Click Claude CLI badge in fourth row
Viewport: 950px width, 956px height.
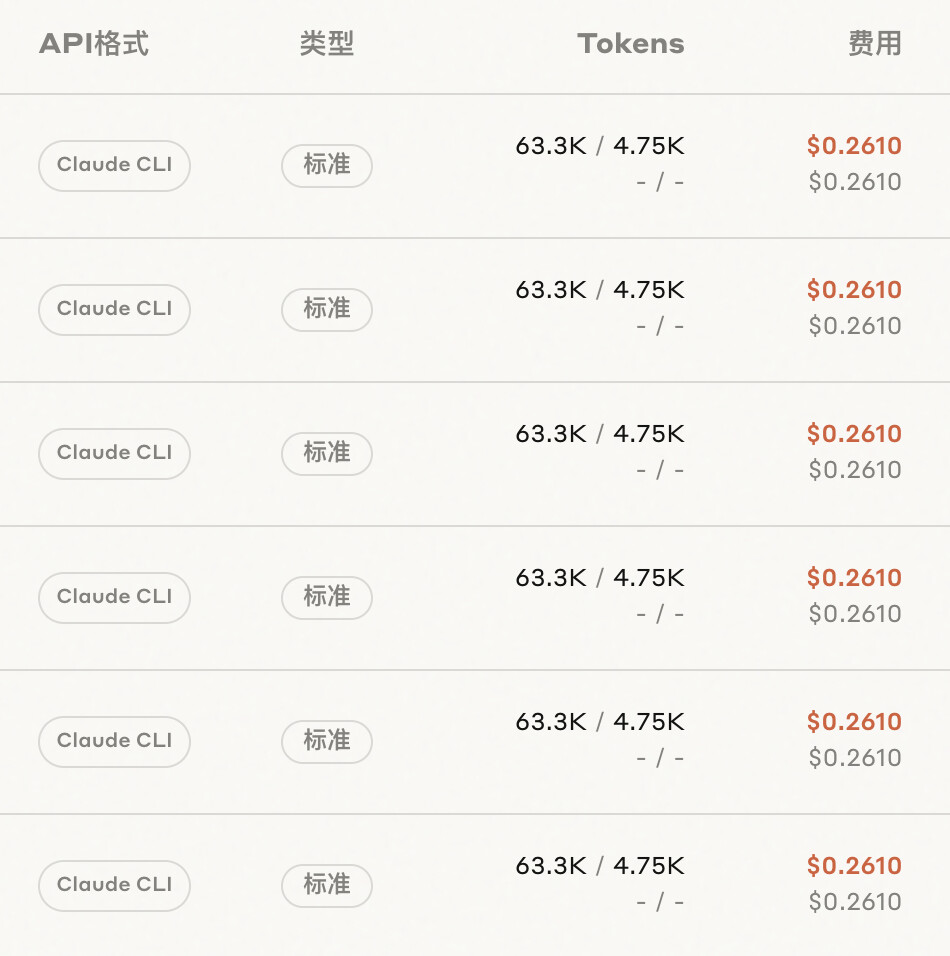115,597
